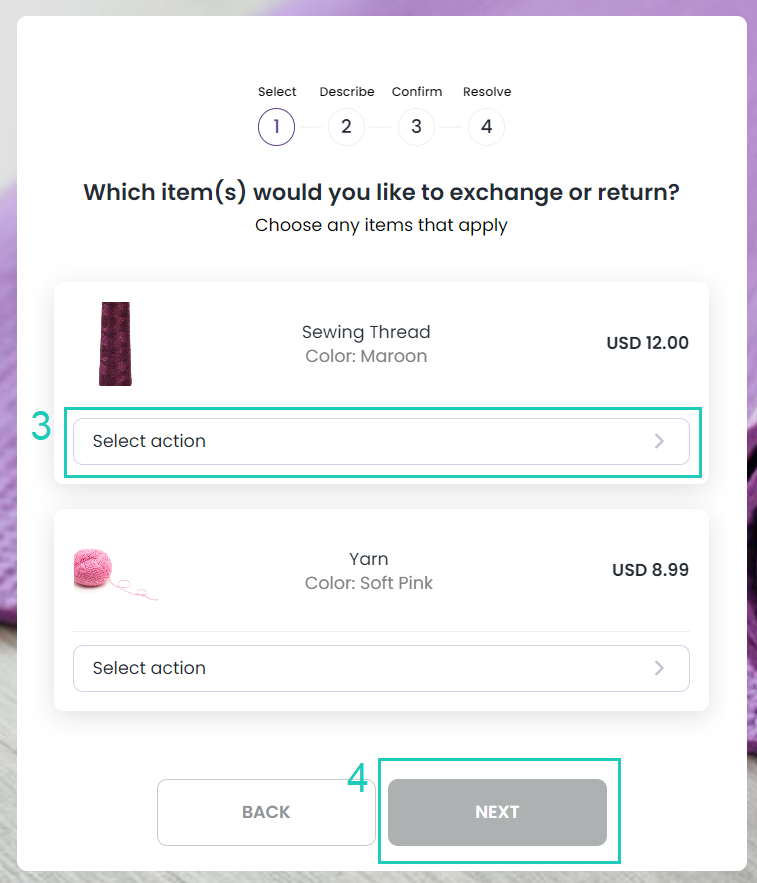This screenshot has width=757, height=883.
Task: Go to step 2 Describe circle
Action: (x=346, y=127)
